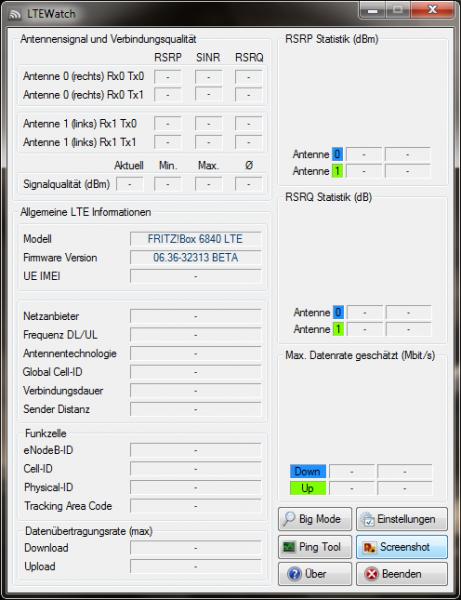Open the Einstellungen dialog
The height and width of the screenshot is (600, 461).
(402, 519)
